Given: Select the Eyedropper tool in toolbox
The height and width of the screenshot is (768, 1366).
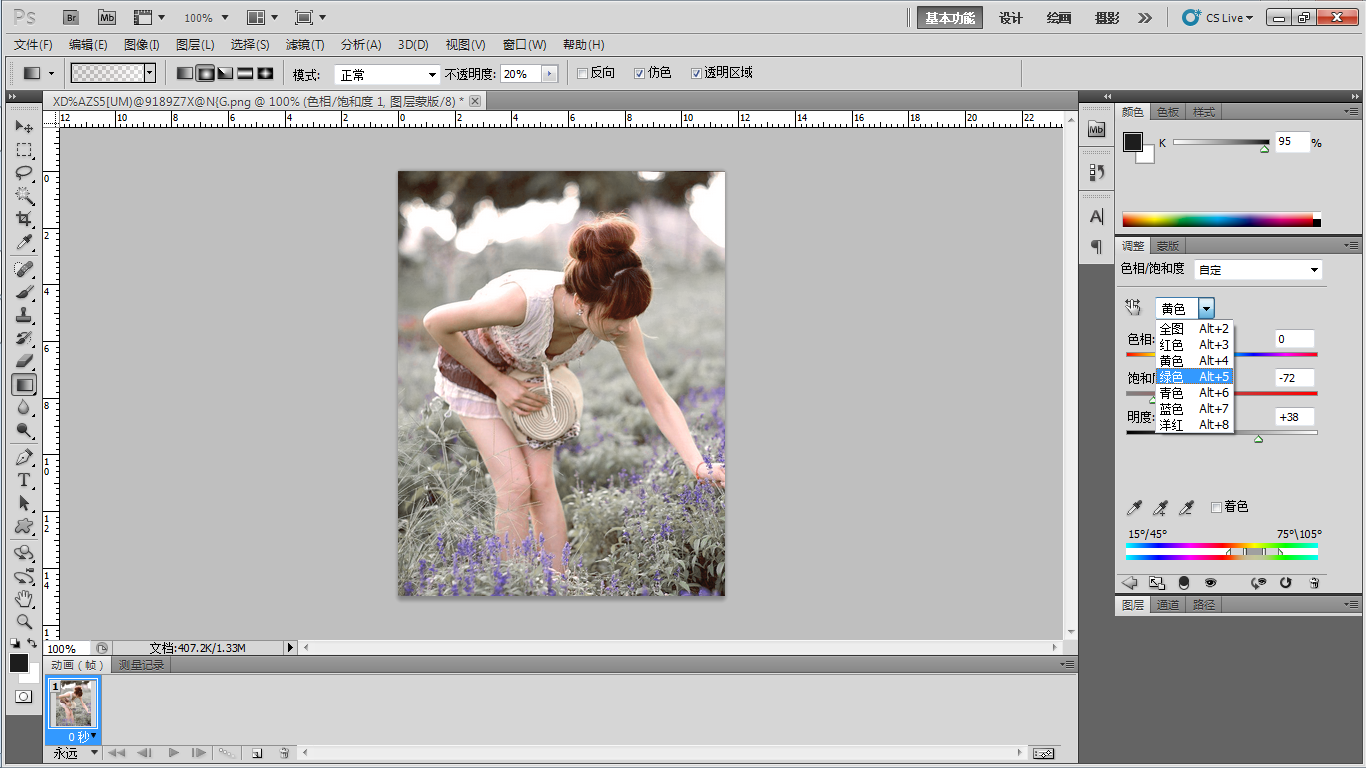Looking at the screenshot, I should [24, 243].
